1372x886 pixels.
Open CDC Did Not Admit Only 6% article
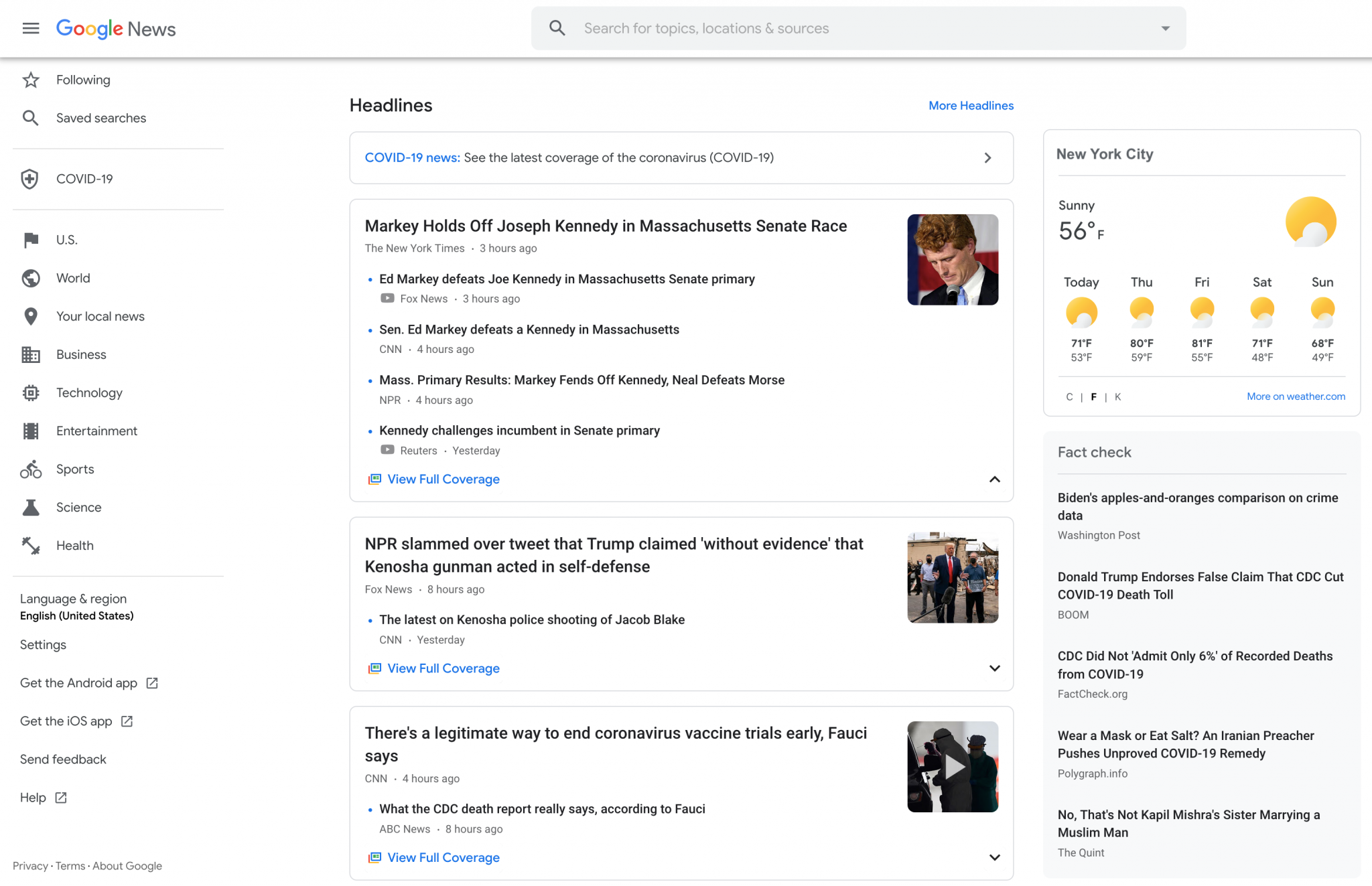(1195, 664)
